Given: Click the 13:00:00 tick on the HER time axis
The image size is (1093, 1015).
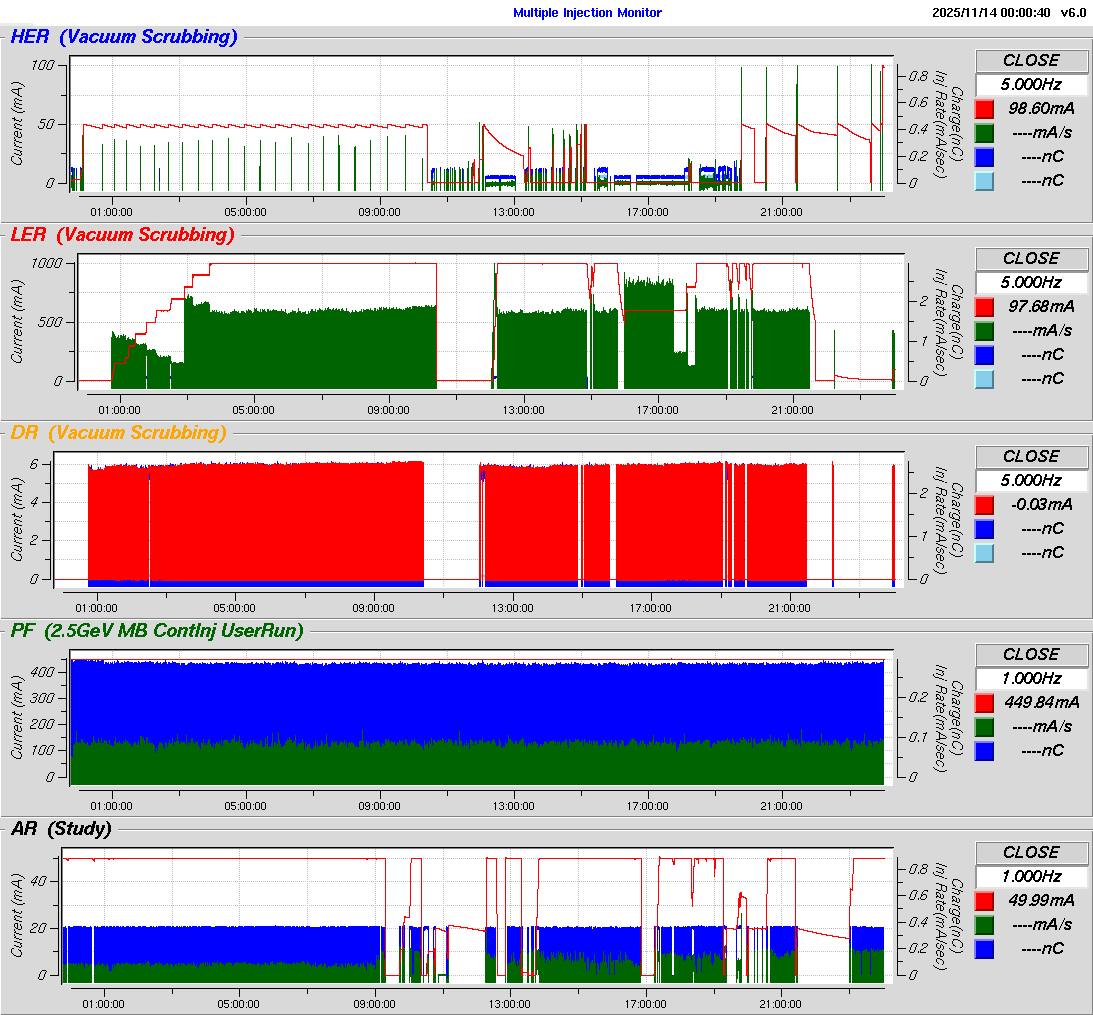Looking at the screenshot, I should click(513, 212).
